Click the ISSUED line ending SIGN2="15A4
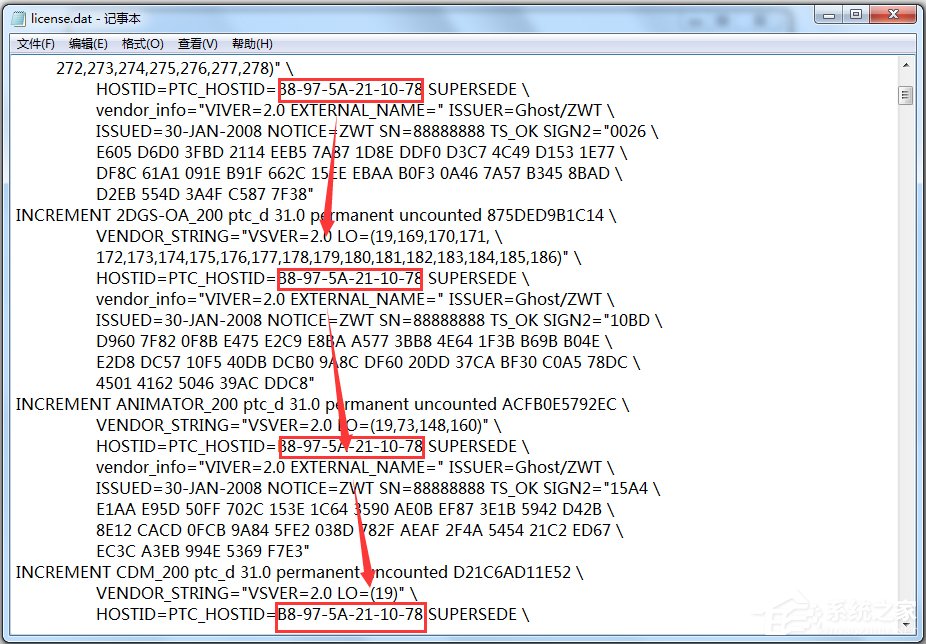The image size is (926, 644). [378, 488]
